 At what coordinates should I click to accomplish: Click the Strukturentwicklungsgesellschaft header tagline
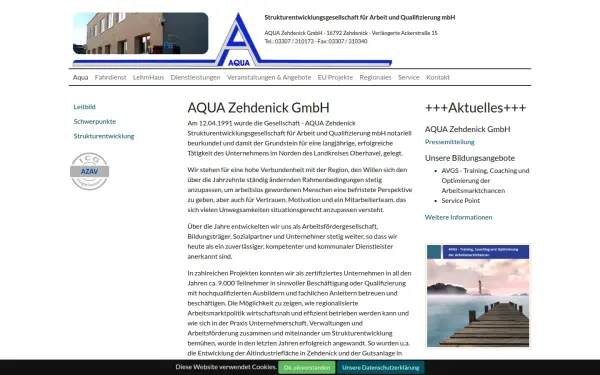[x=360, y=17]
